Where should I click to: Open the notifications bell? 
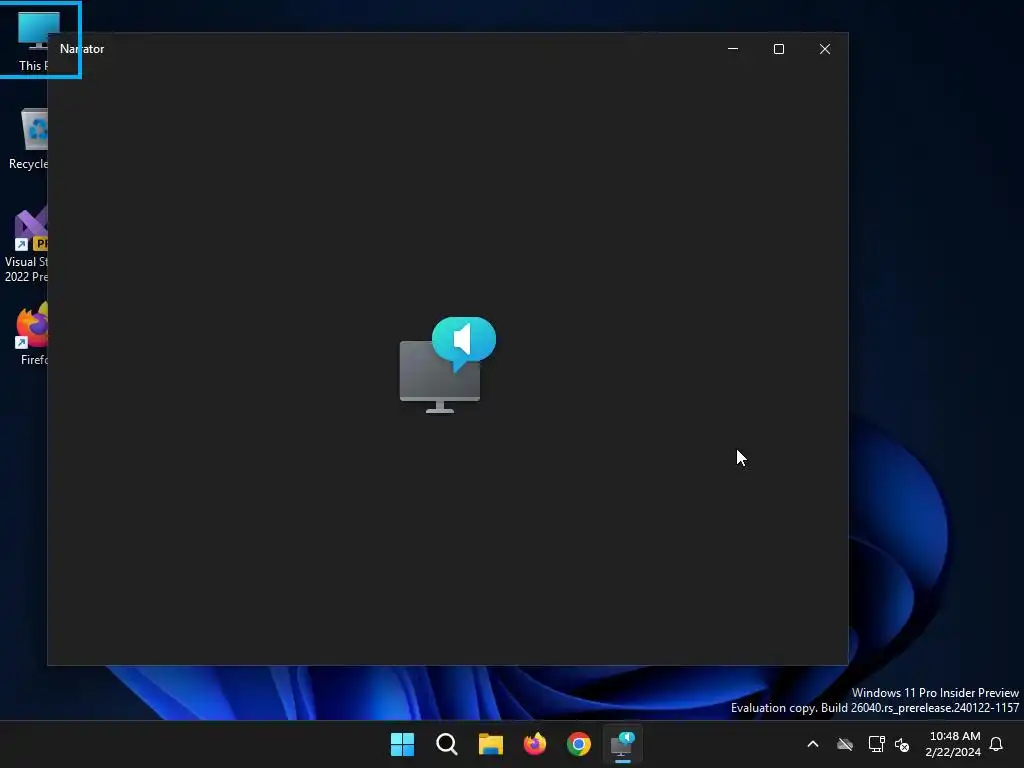click(996, 744)
